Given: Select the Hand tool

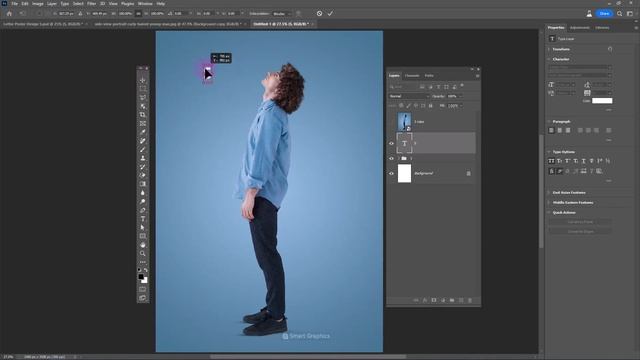Looking at the screenshot, I should coord(142,245).
